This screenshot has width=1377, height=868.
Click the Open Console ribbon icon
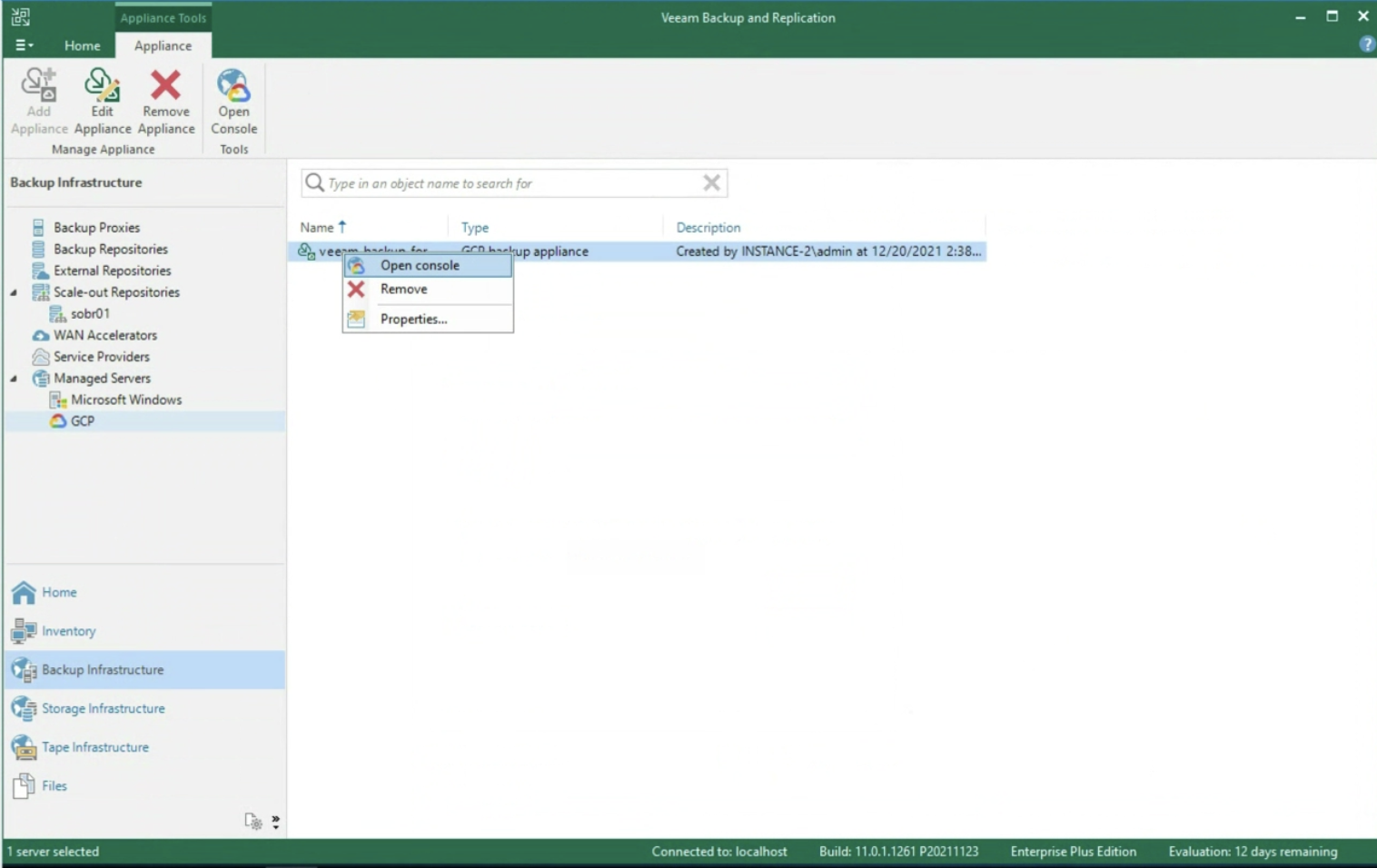click(x=233, y=84)
